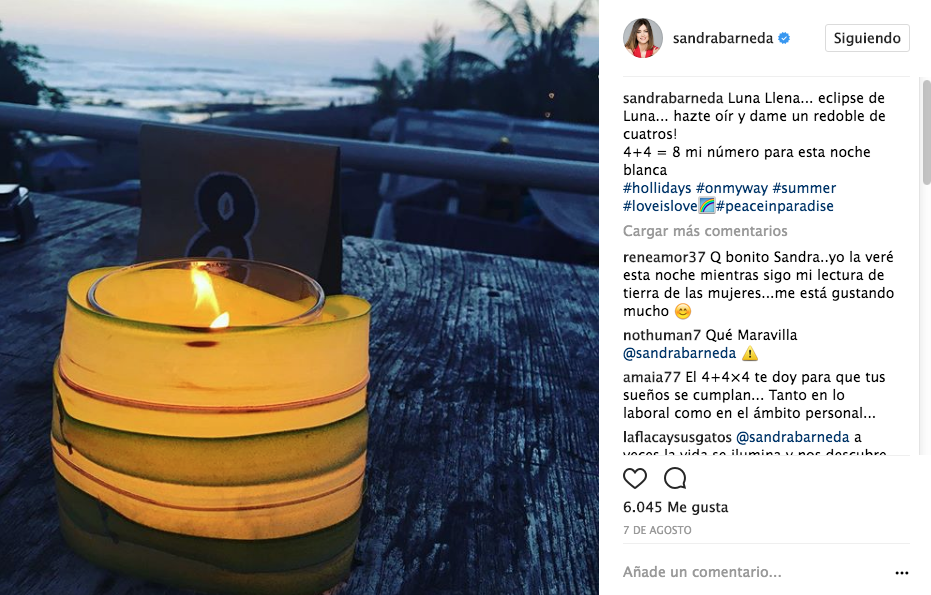Open the #hollidays hashtag
931x595 pixels.
657,188
